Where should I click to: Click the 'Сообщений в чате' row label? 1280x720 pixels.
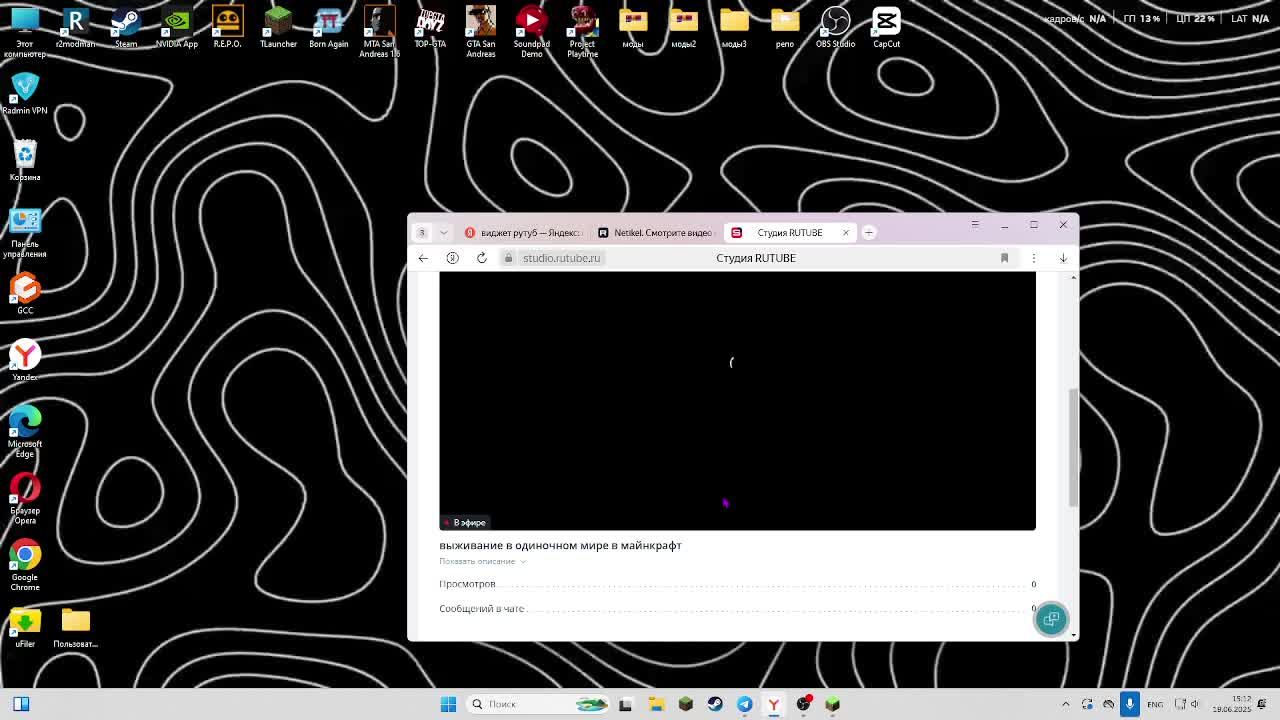pos(481,608)
